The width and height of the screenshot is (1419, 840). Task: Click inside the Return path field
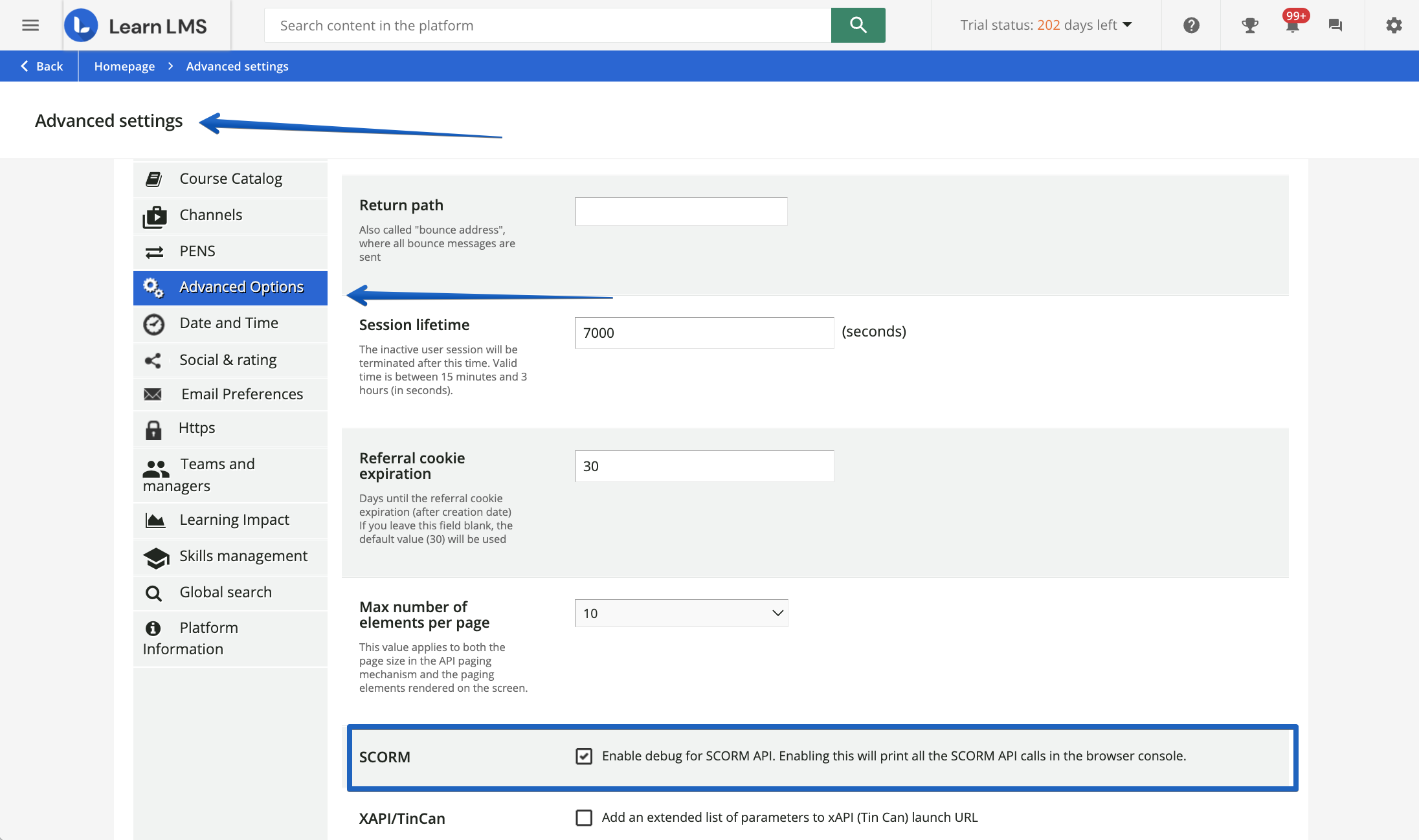pos(680,212)
